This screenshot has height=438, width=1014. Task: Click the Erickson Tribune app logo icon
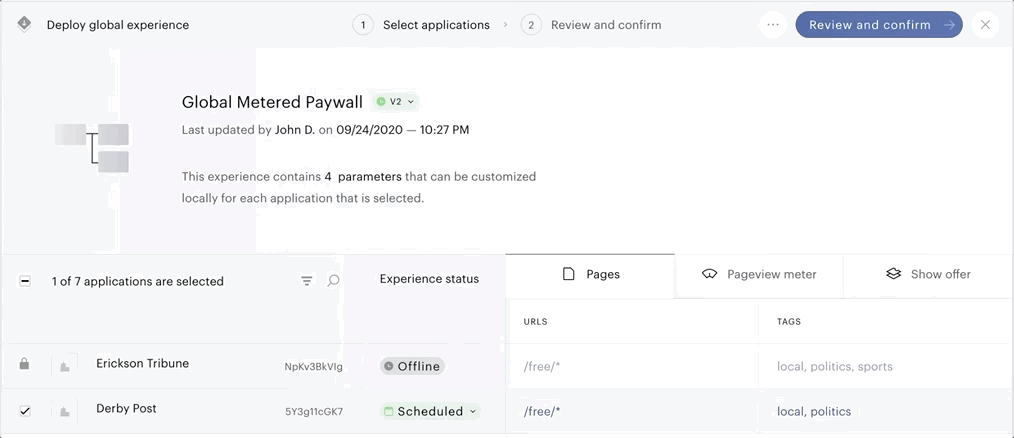pos(65,366)
